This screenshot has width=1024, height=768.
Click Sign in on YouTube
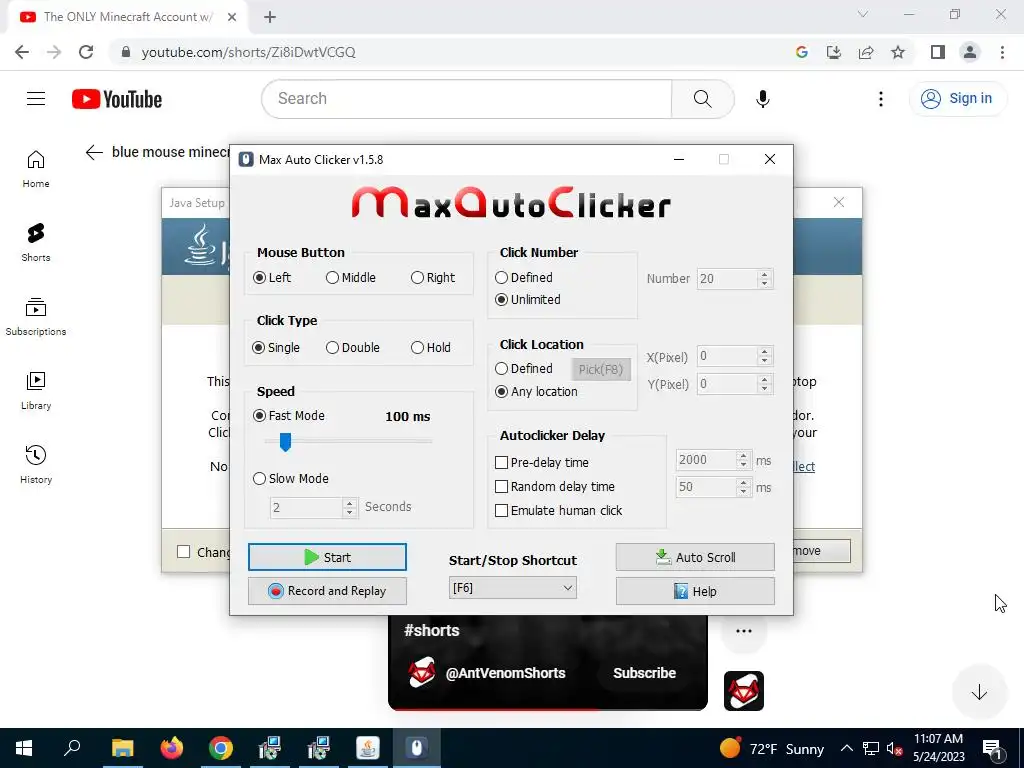tap(957, 99)
